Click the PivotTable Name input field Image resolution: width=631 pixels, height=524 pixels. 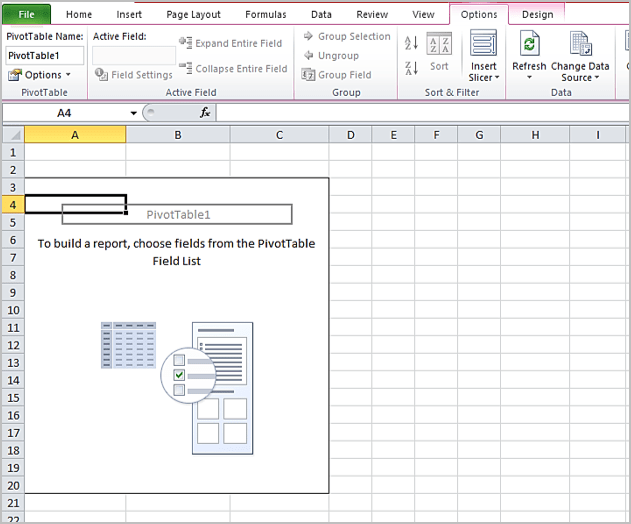pyautogui.click(x=45, y=55)
